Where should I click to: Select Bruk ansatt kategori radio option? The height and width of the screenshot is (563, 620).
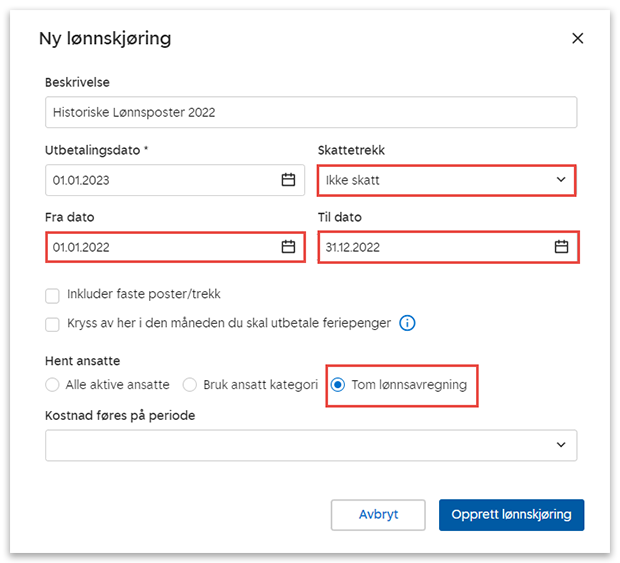coord(190,385)
